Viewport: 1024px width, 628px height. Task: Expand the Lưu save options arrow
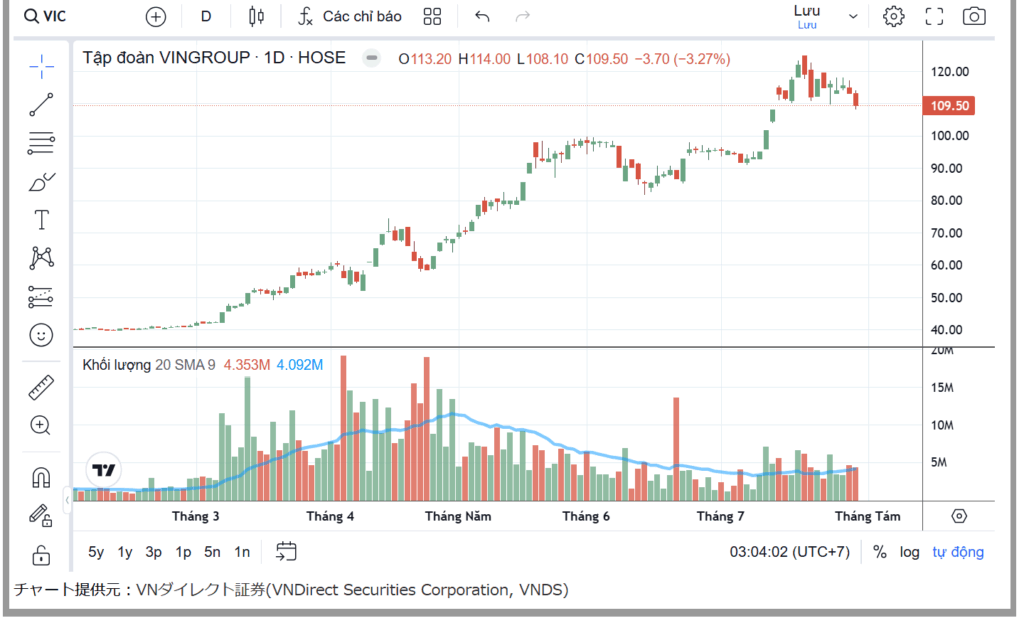(x=853, y=17)
